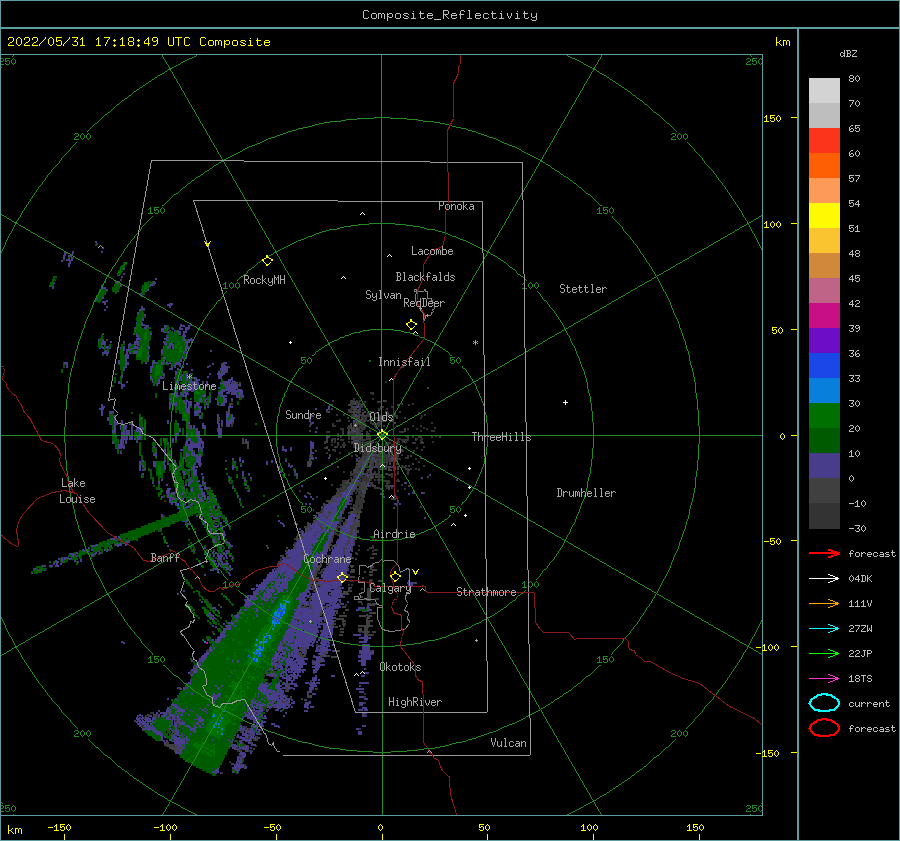Image resolution: width=900 pixels, height=841 pixels.
Task: Click the Lacombe label
Action: (432, 251)
